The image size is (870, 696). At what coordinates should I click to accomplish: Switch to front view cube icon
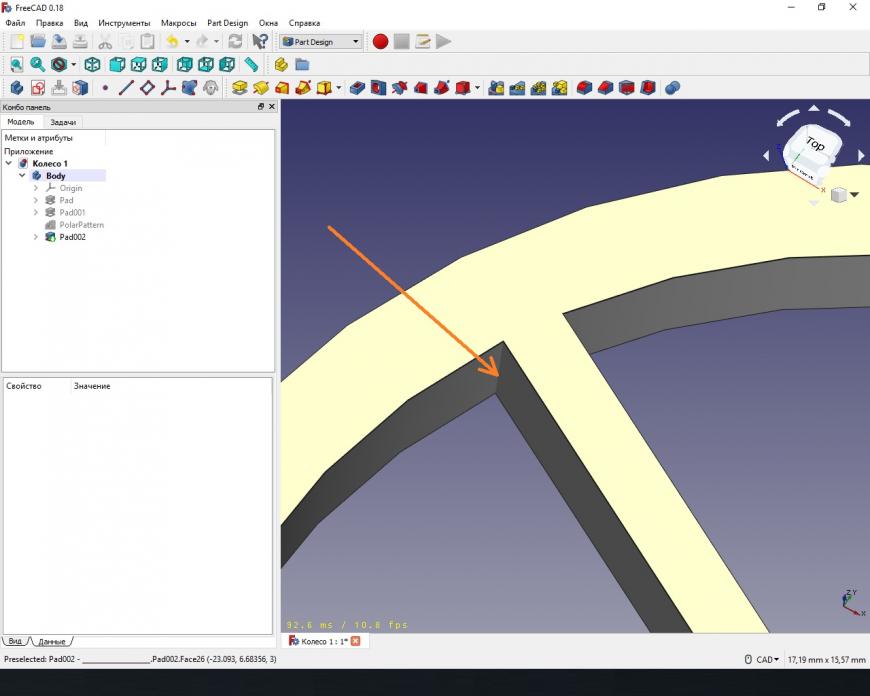point(117,65)
